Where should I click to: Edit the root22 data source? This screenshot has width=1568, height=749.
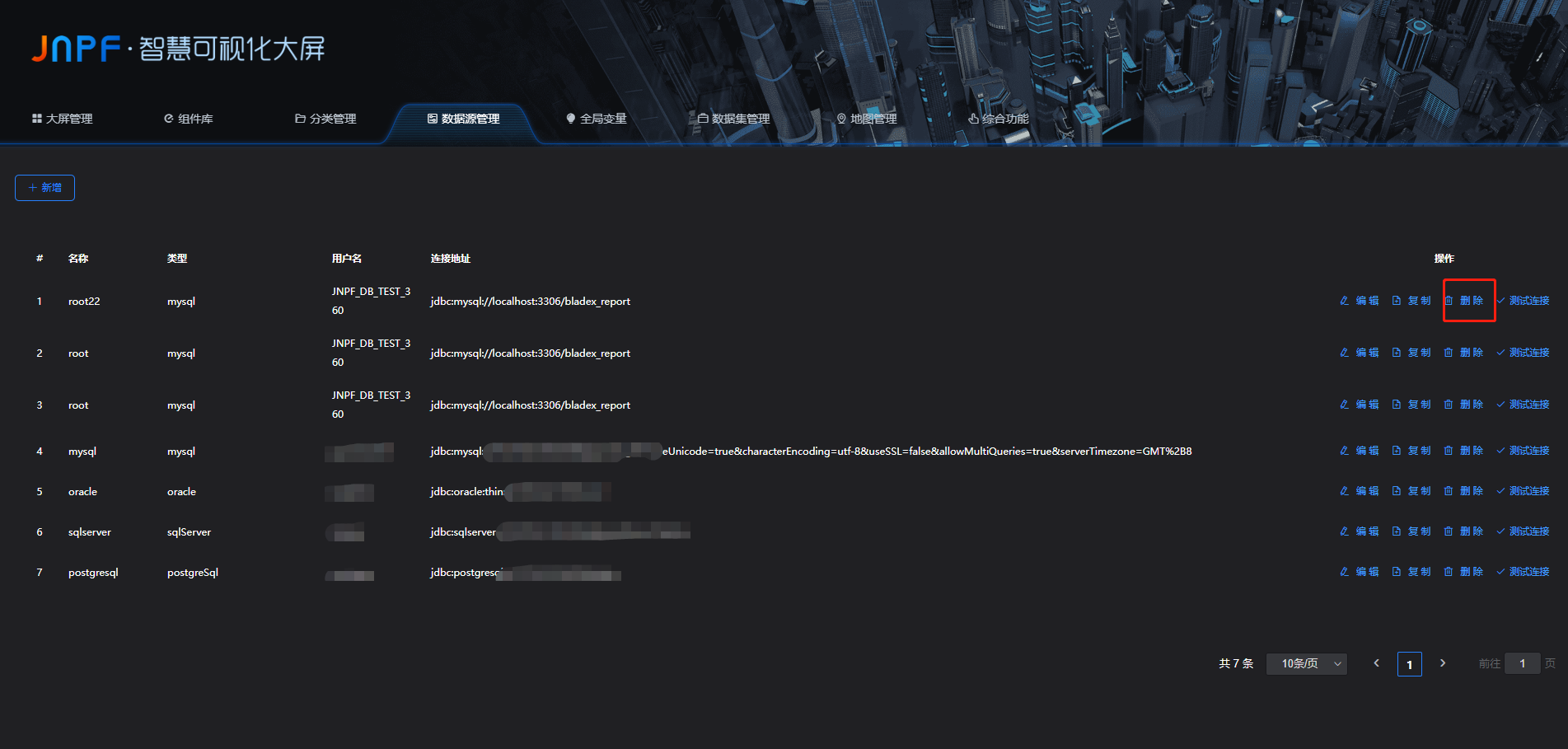[1360, 301]
